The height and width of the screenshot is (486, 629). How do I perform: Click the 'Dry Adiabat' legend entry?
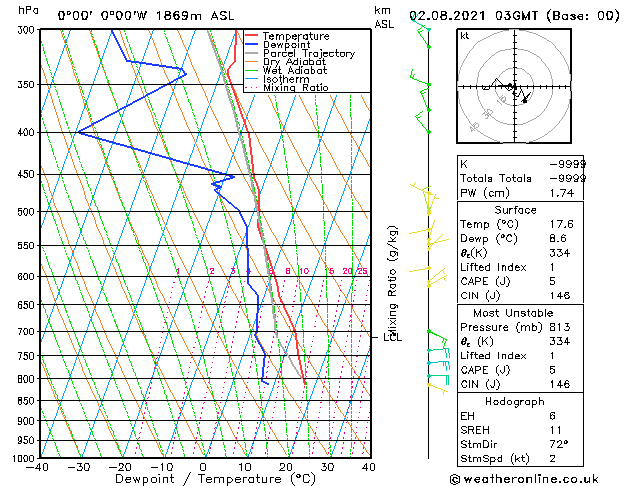tap(294, 62)
